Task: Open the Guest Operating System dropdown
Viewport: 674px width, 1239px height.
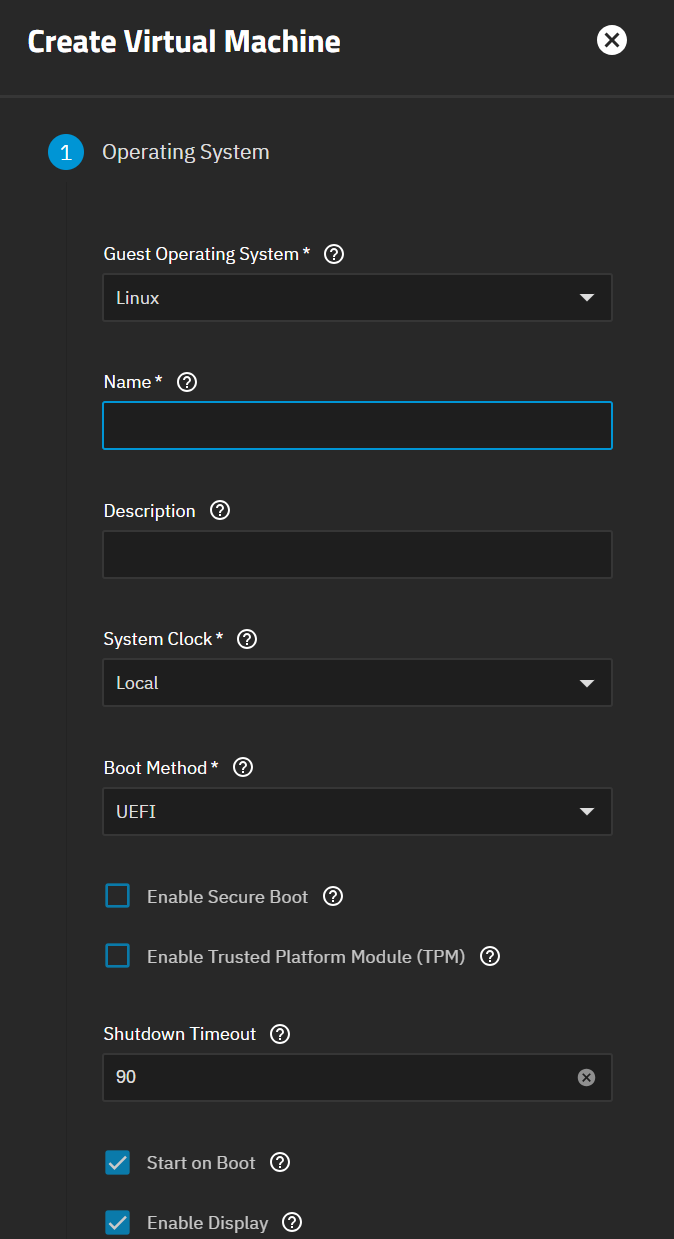Action: tap(357, 298)
